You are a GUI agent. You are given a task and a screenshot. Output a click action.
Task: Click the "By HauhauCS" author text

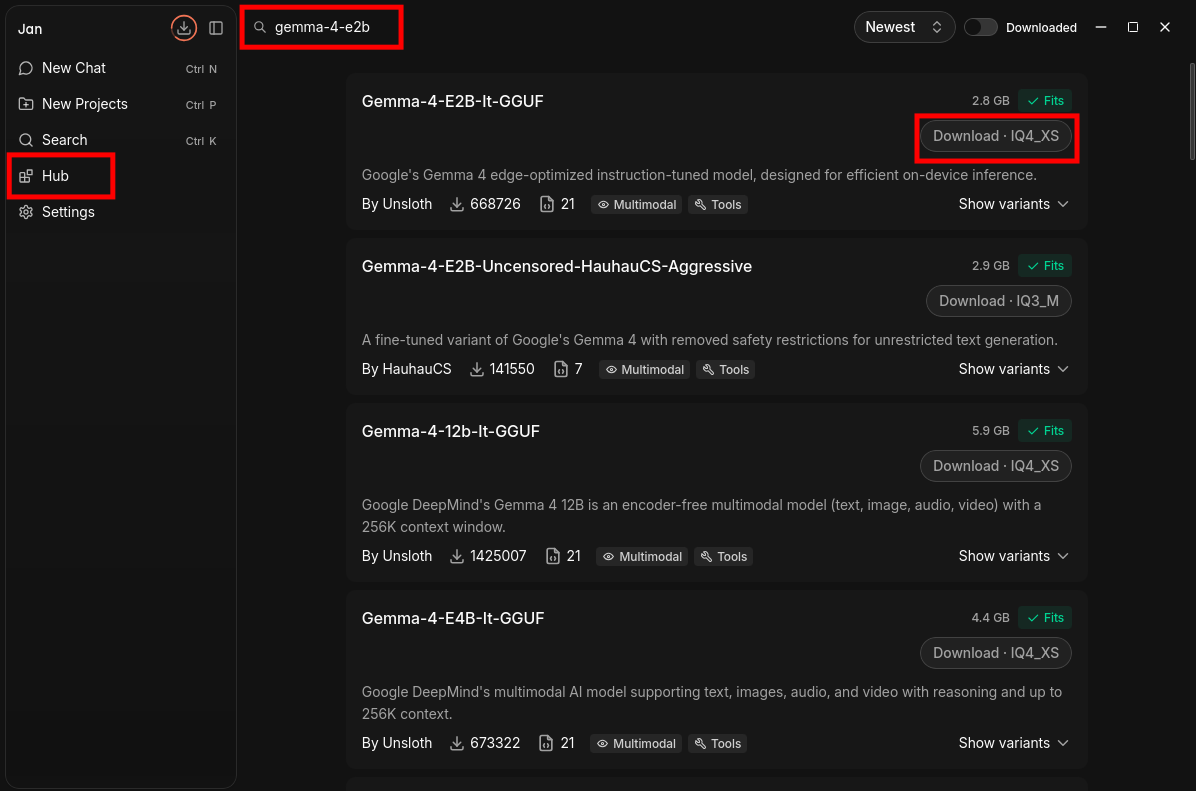click(x=407, y=369)
